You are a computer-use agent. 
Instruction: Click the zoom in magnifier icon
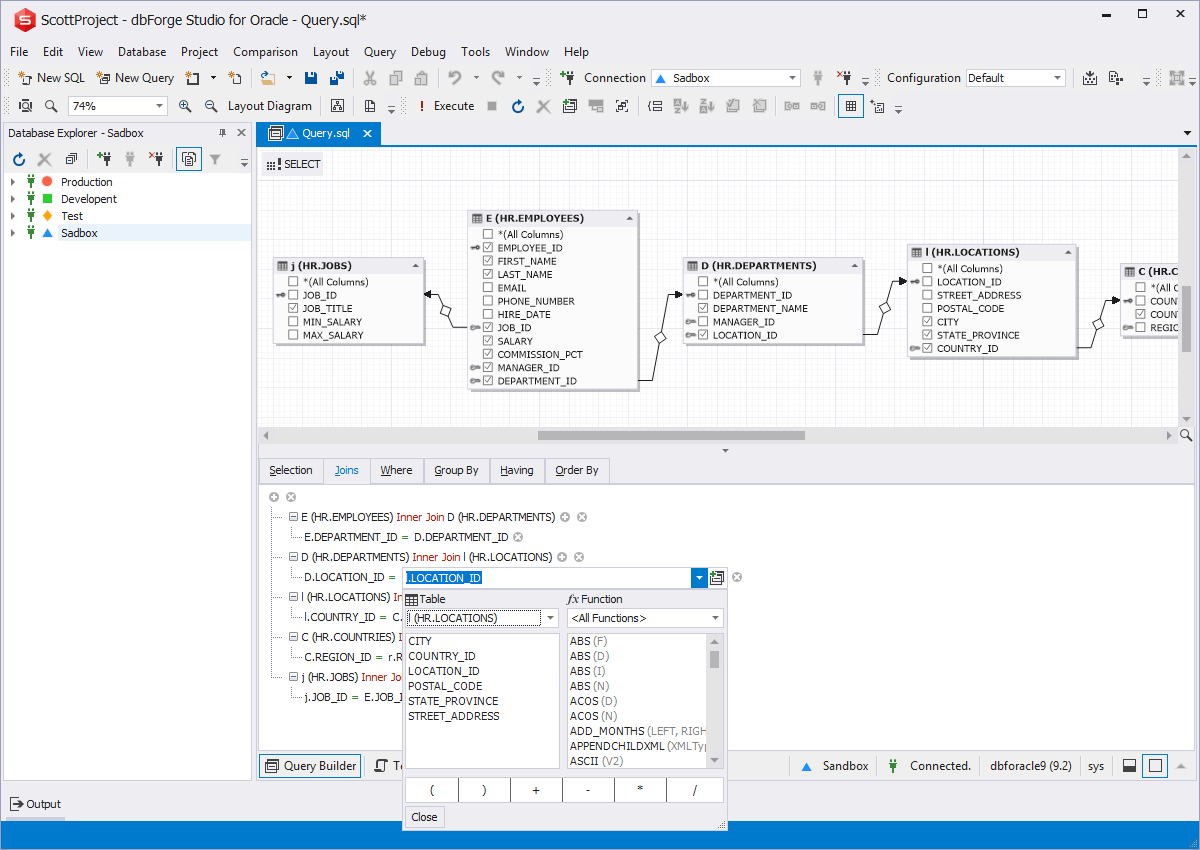click(185, 106)
